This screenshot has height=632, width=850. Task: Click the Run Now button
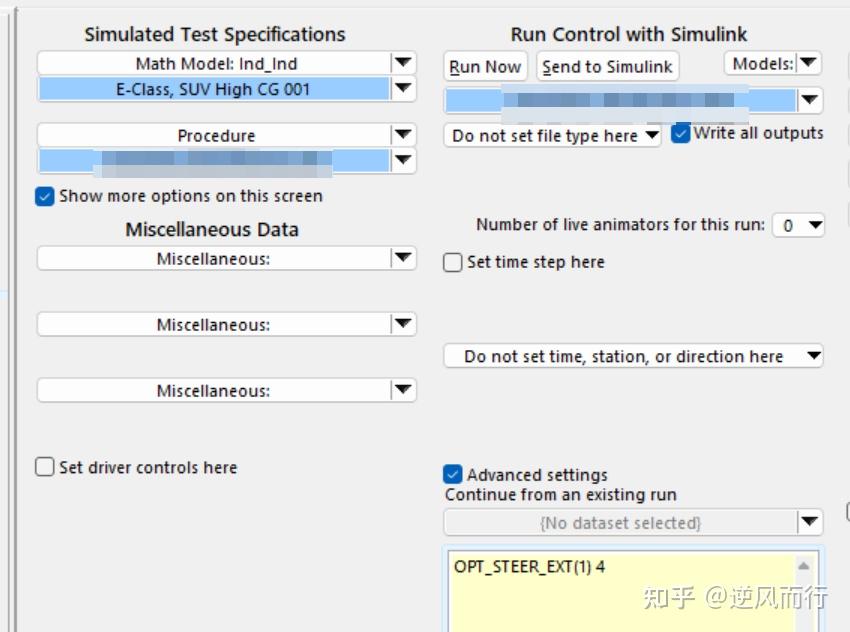tap(485, 67)
